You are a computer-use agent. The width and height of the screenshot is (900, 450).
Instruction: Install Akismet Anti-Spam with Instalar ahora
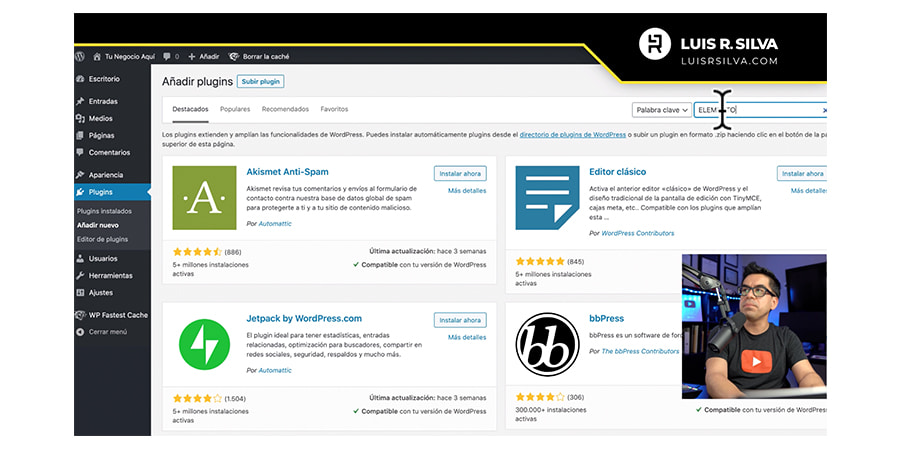coord(460,173)
